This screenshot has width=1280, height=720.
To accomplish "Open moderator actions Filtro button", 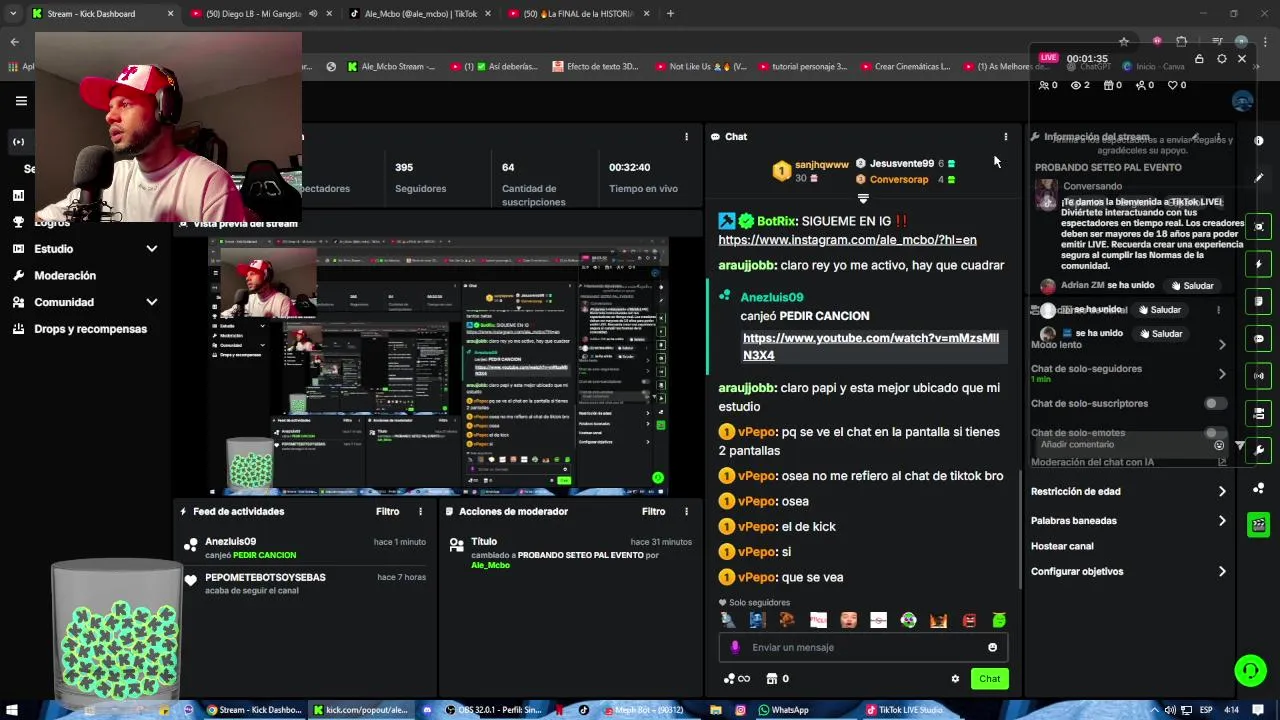I will [653, 511].
